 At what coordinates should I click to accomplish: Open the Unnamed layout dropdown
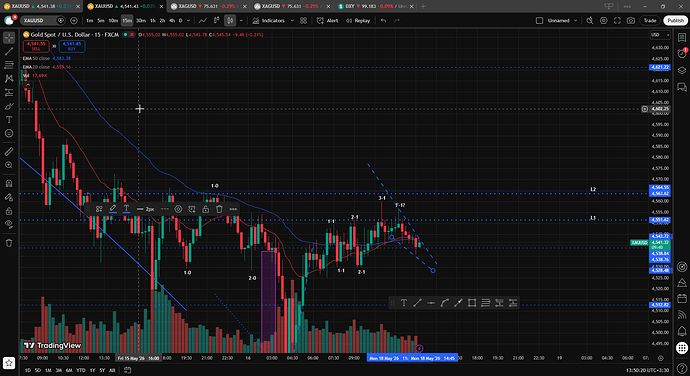click(x=561, y=21)
